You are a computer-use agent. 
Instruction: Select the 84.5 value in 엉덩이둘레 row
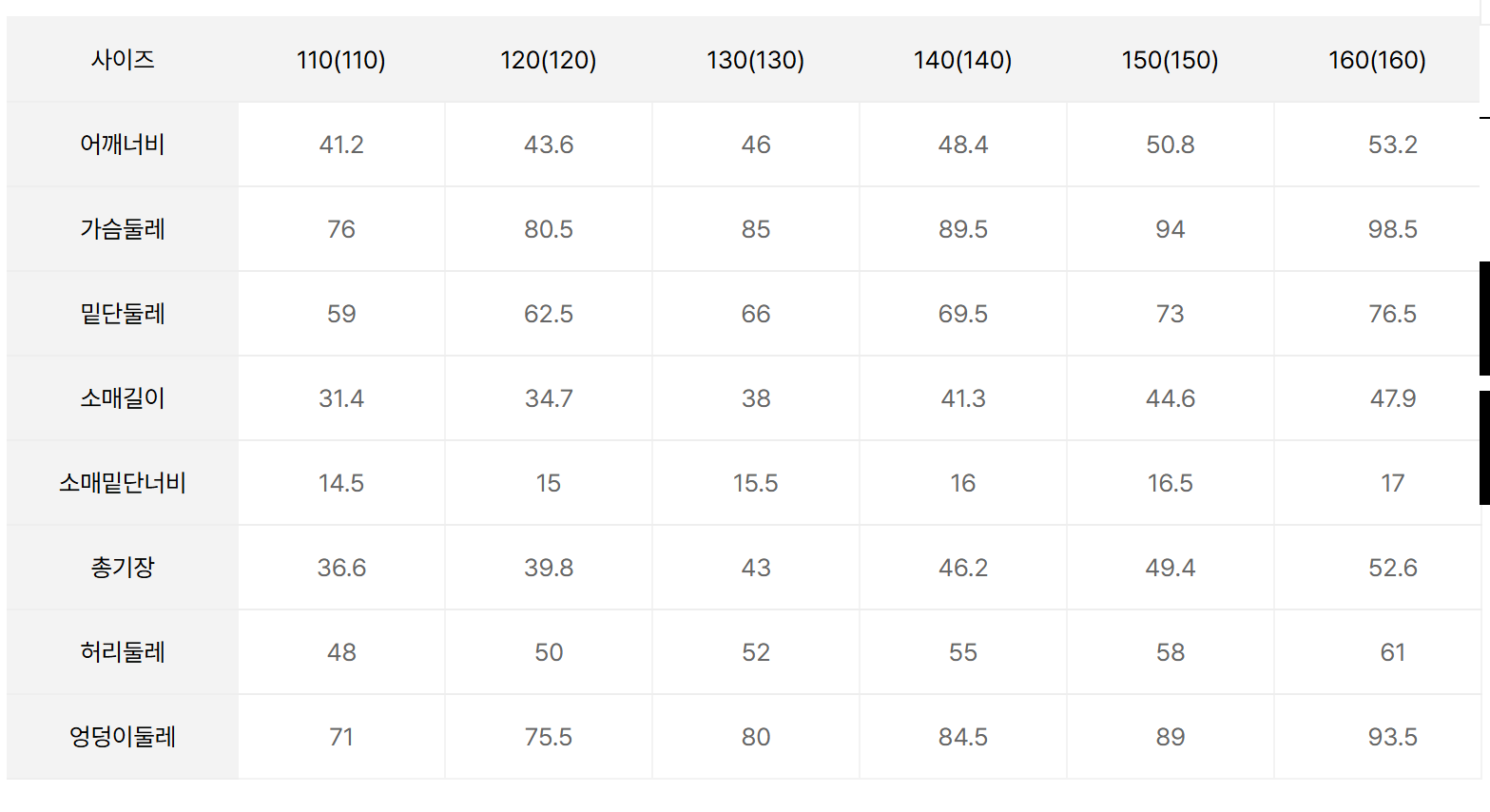click(x=963, y=737)
